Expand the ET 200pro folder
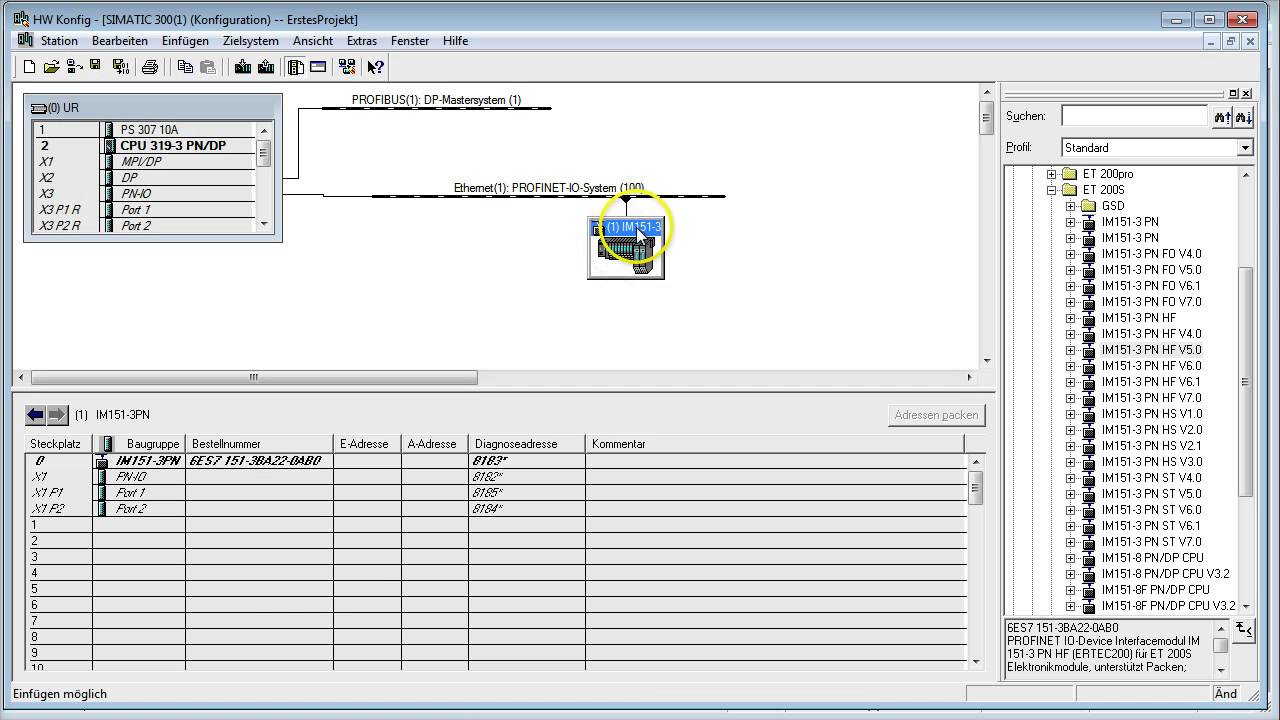This screenshot has width=1280, height=720. click(1051, 174)
